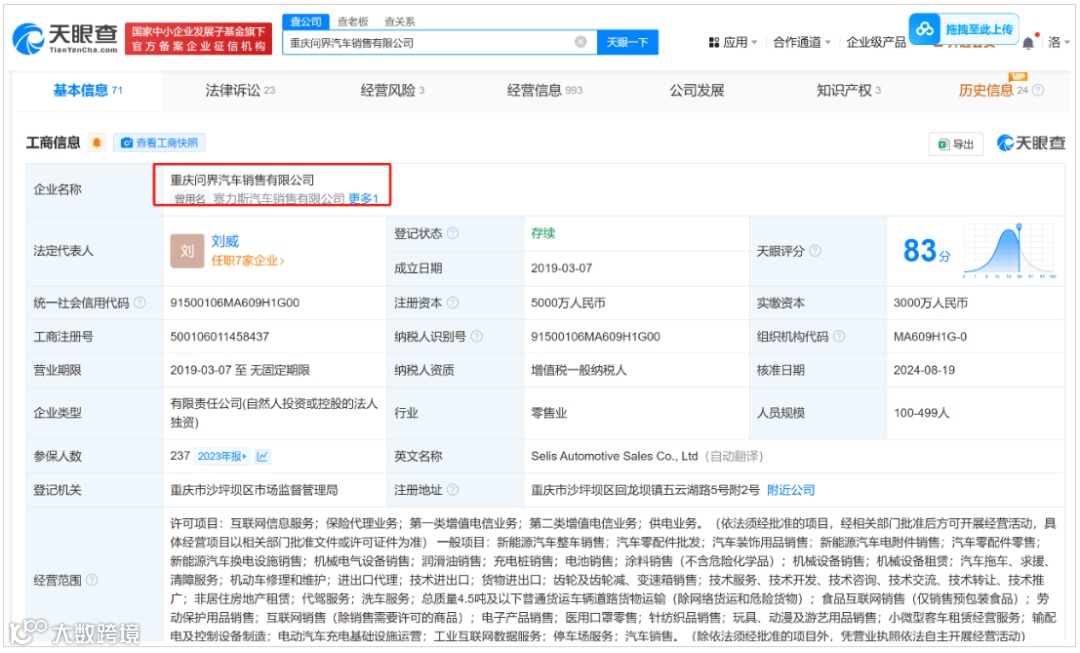
Task: Open 任职7家企业 link
Action: (x=247, y=260)
